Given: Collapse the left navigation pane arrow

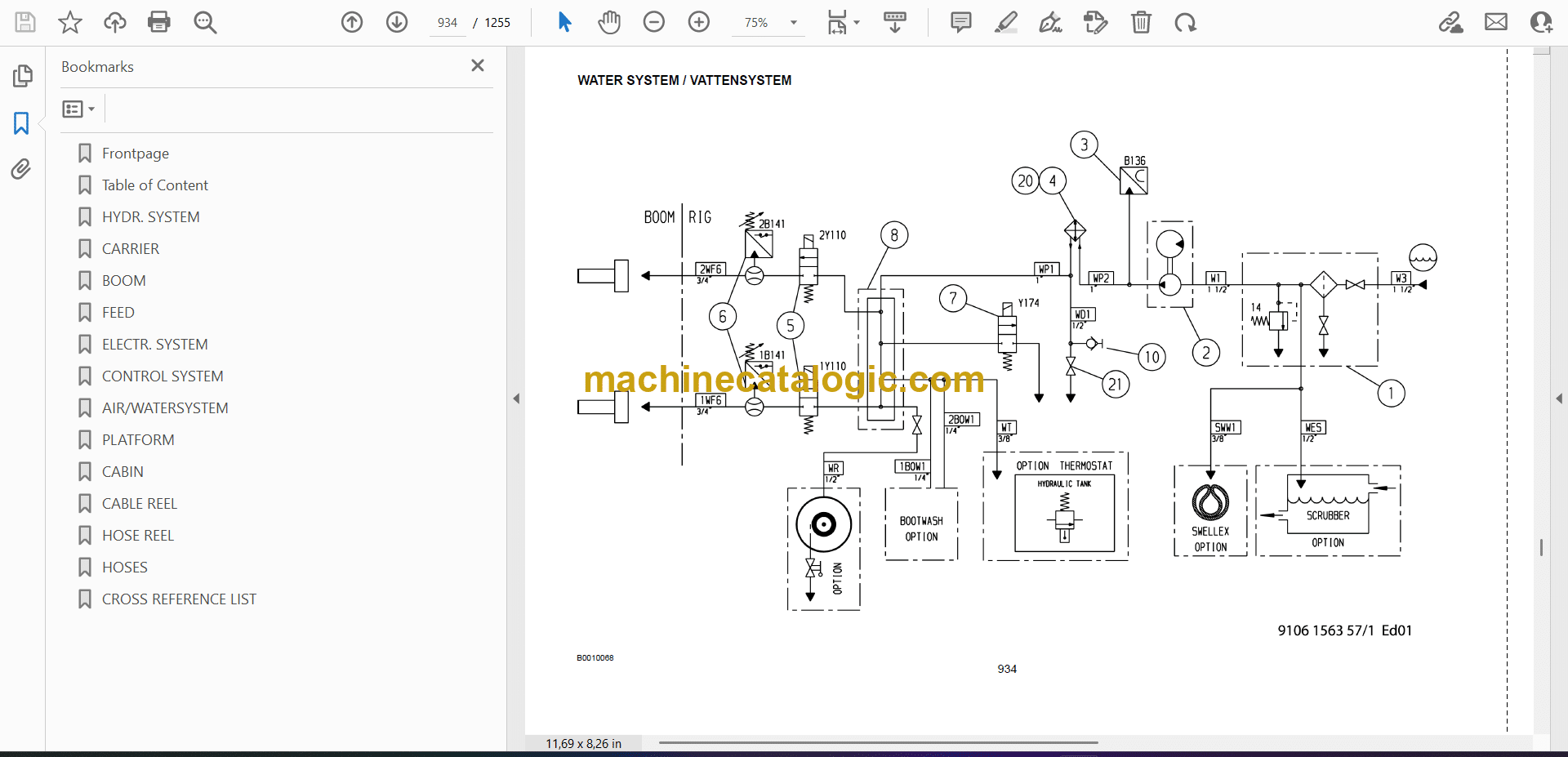Looking at the screenshot, I should click(516, 399).
